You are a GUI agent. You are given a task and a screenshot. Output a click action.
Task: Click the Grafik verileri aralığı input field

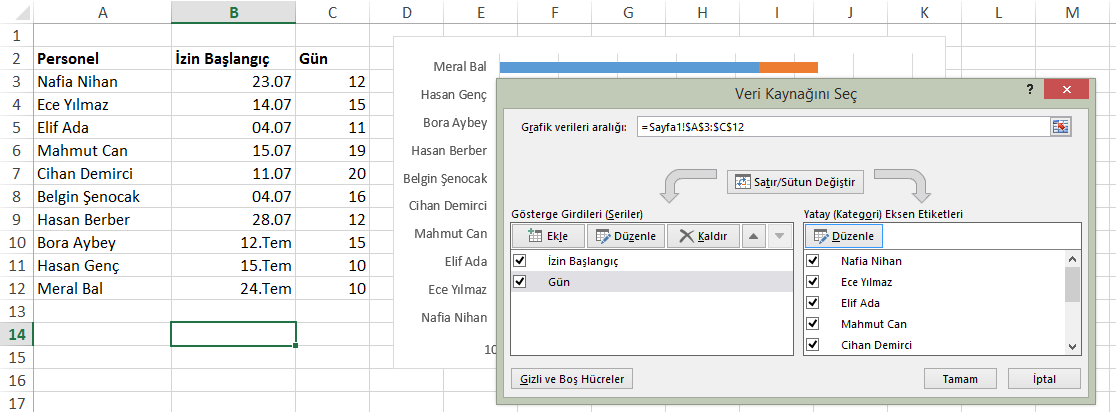tap(840, 127)
